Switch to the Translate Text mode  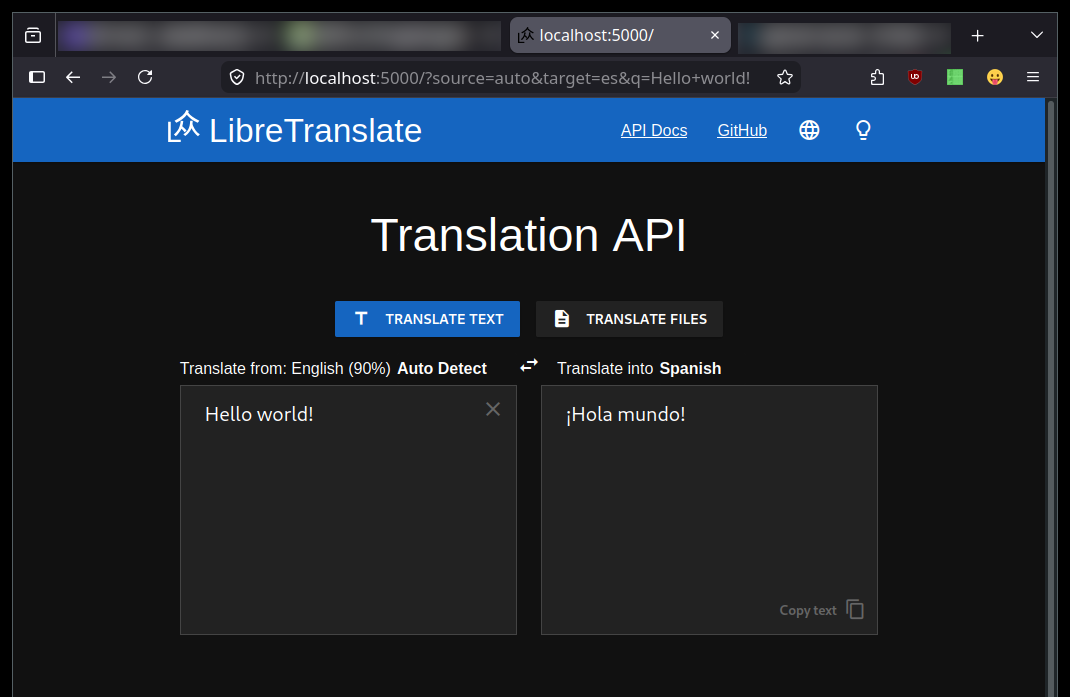(427, 319)
